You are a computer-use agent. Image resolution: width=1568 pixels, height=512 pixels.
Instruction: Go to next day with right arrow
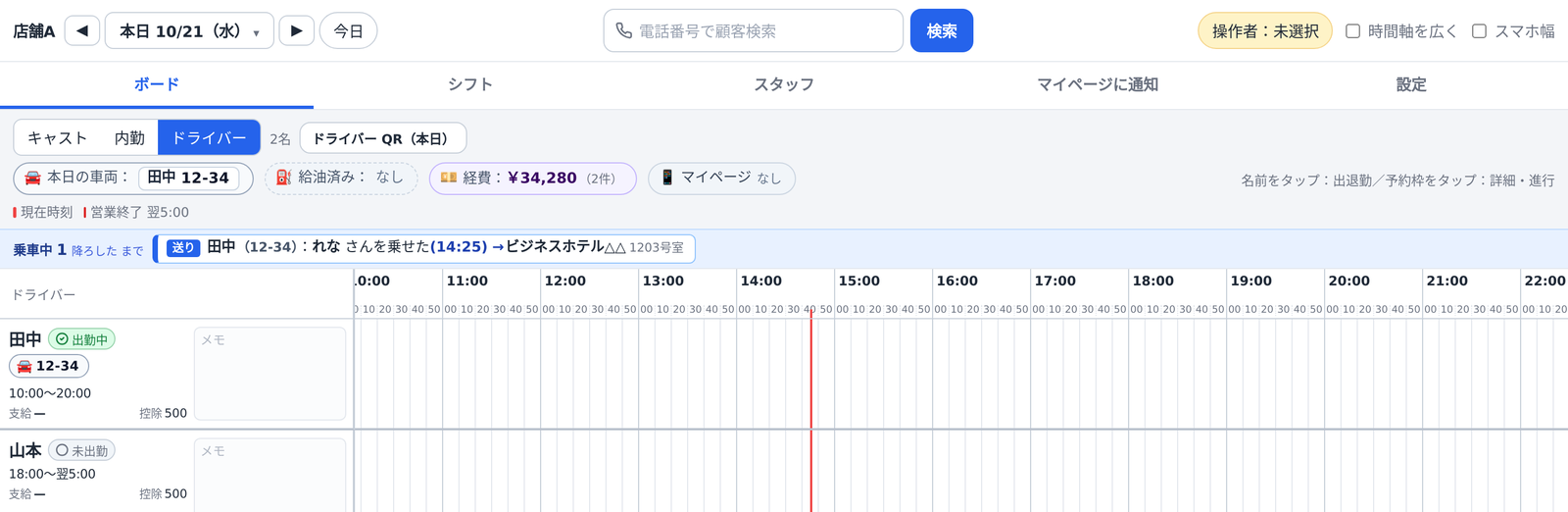pyautogui.click(x=296, y=30)
